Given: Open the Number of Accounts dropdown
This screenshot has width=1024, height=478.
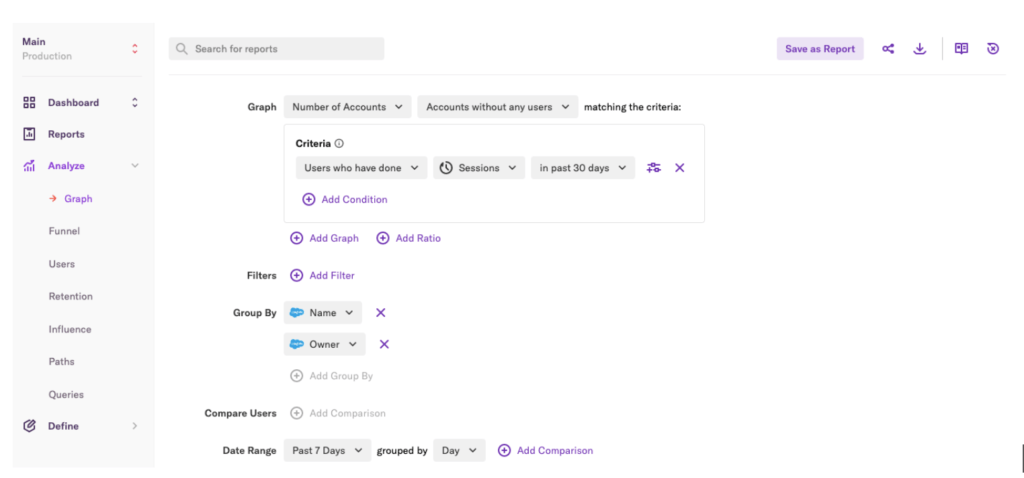Looking at the screenshot, I should 347,107.
